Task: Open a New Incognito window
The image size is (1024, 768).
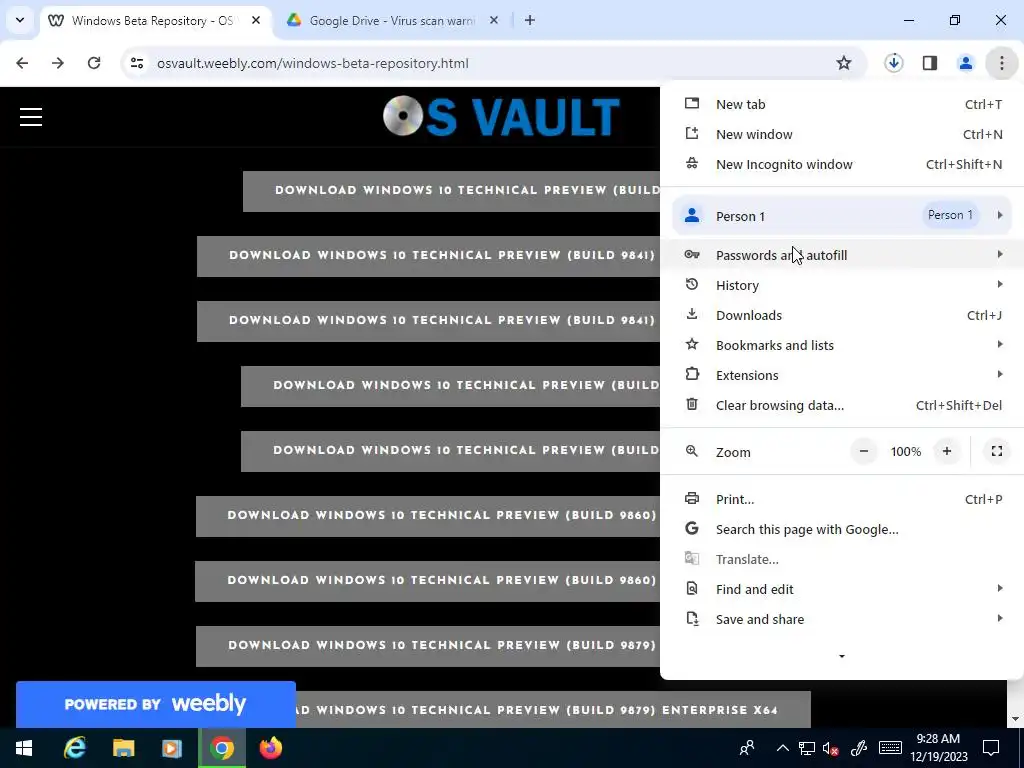Action: tap(842, 165)
